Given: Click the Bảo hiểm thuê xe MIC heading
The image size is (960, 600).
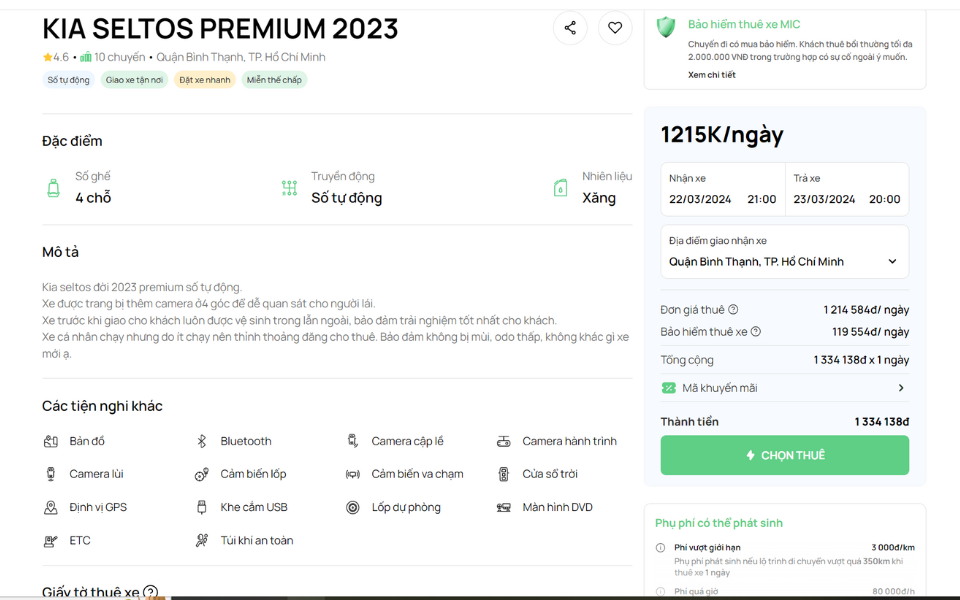Looking at the screenshot, I should pos(744,24).
